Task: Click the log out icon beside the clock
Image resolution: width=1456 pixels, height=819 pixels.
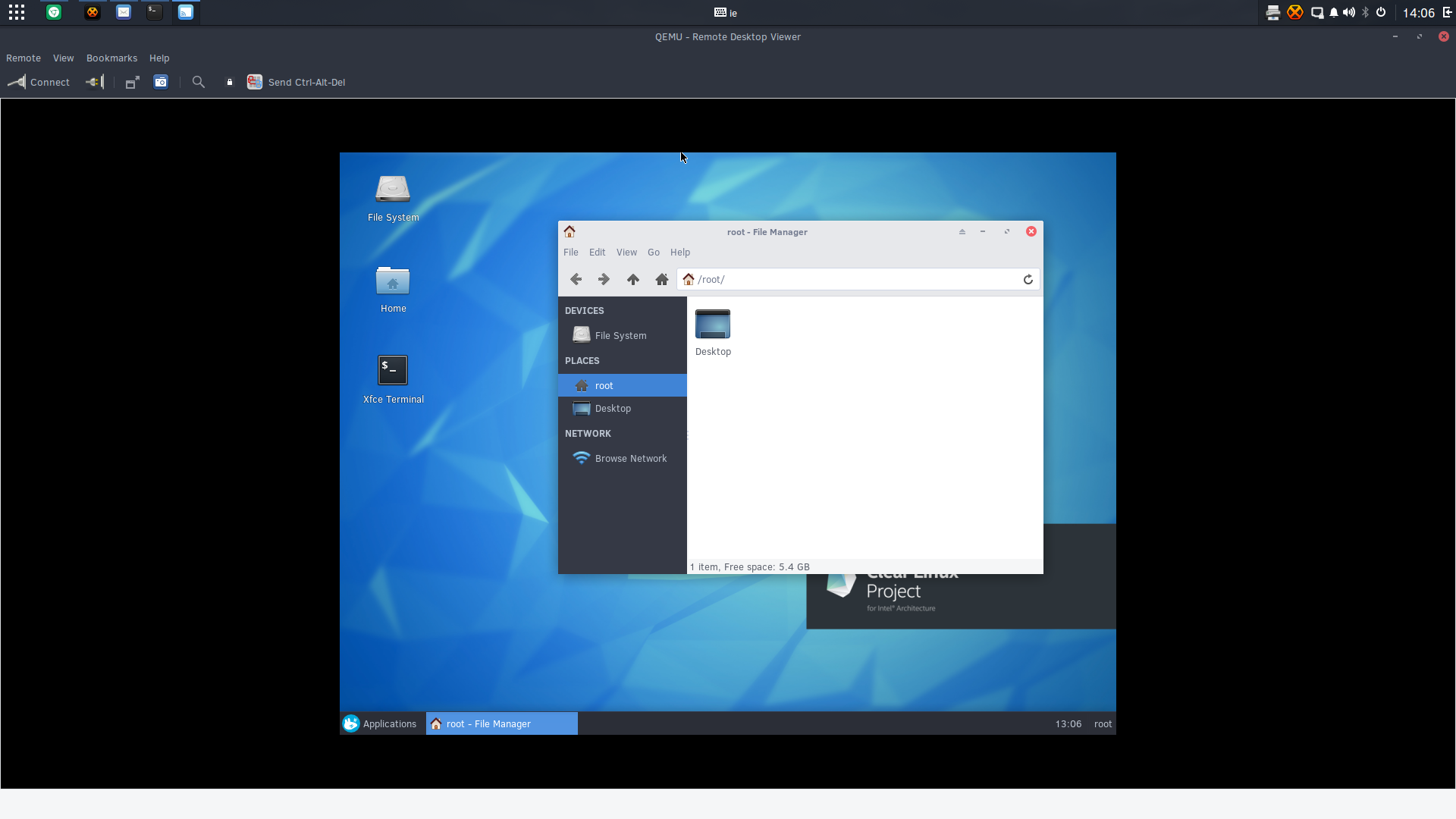Action: tap(1447, 12)
